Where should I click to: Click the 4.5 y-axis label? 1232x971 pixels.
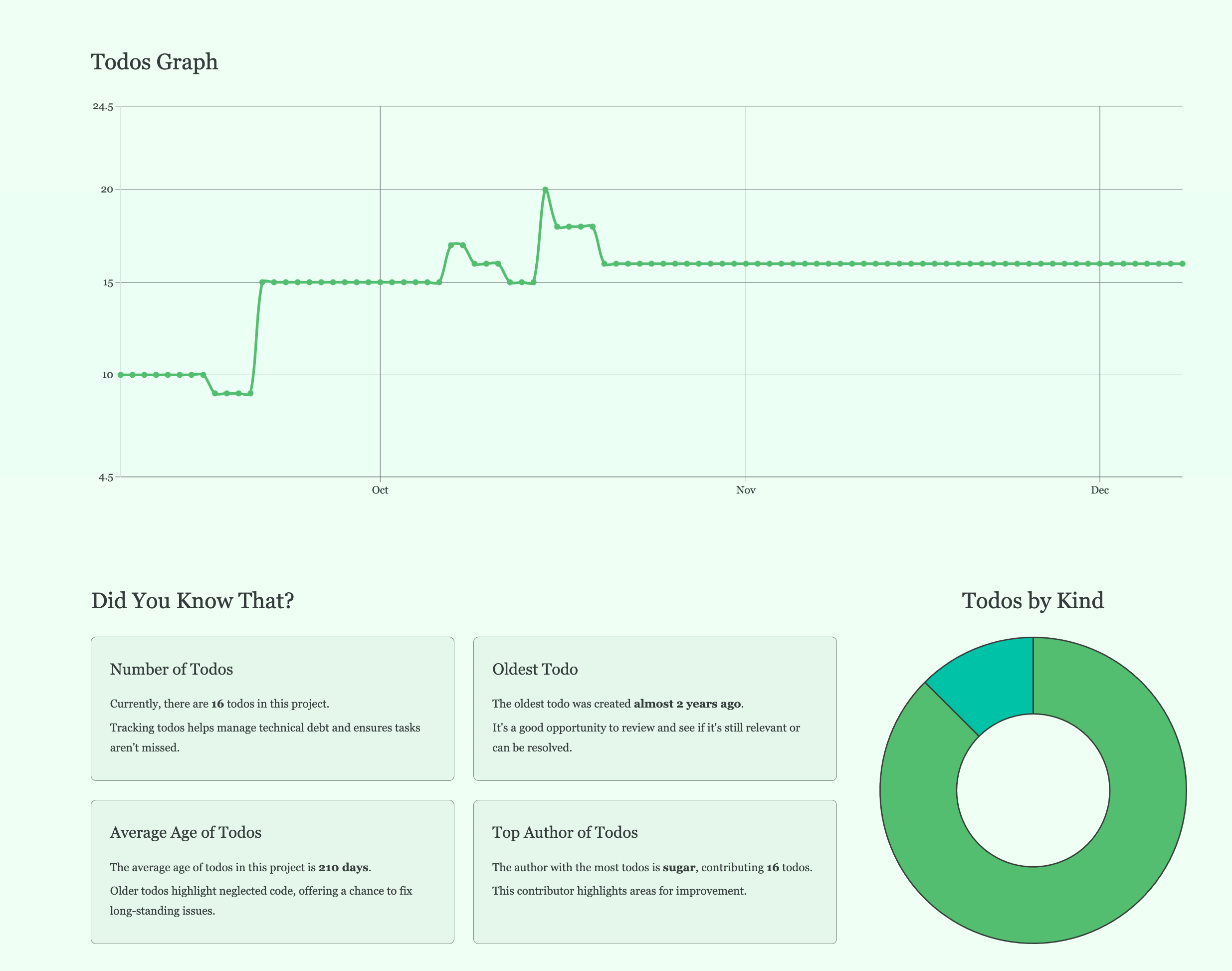click(106, 478)
